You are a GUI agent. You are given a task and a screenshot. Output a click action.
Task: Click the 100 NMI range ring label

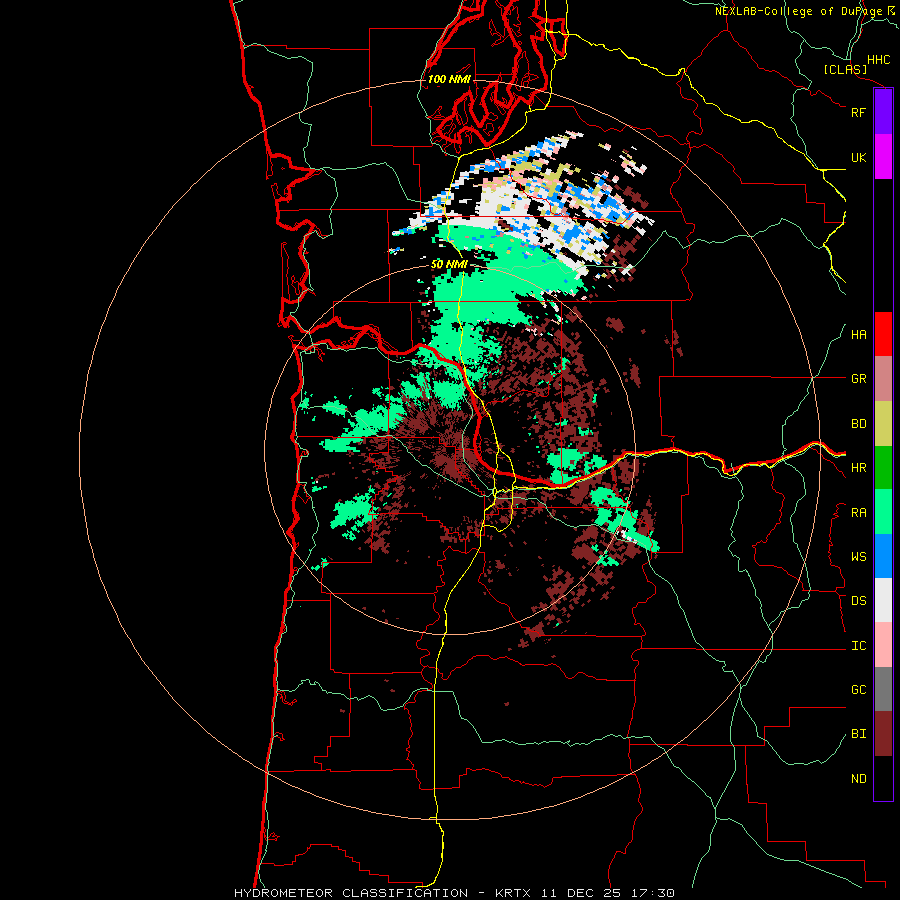(449, 79)
